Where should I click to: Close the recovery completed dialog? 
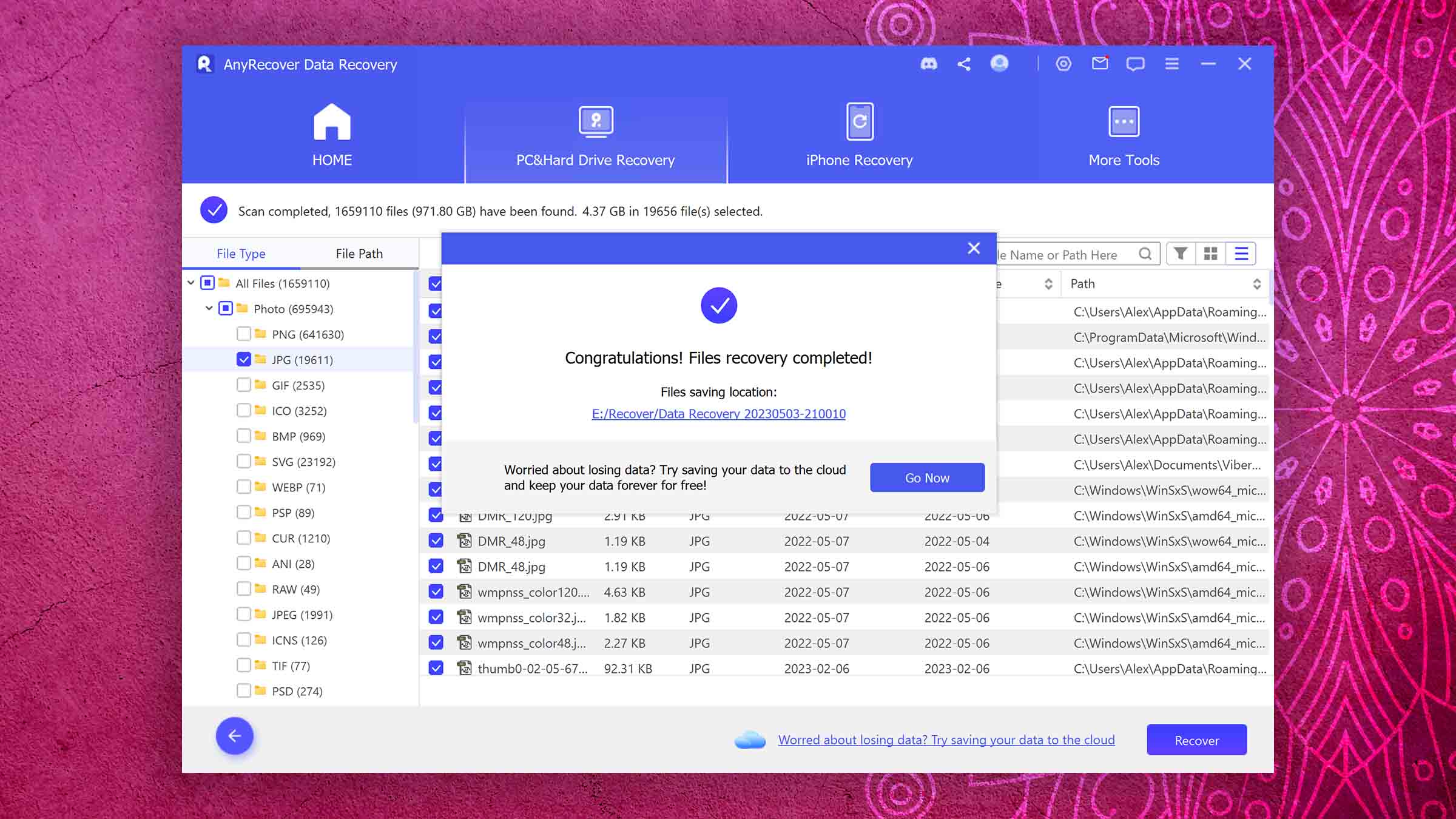974,248
